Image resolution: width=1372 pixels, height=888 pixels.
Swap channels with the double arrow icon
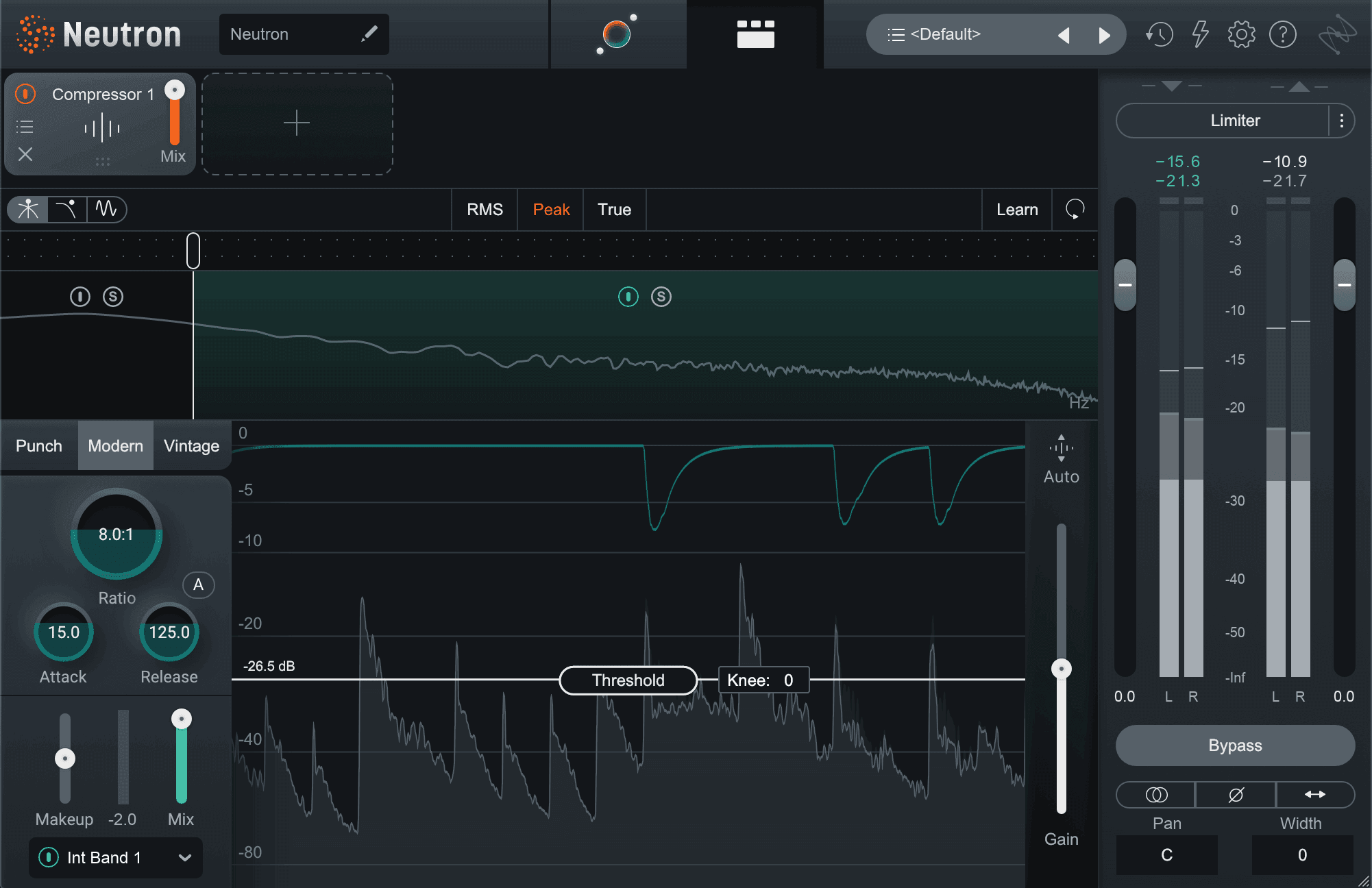(x=1314, y=795)
